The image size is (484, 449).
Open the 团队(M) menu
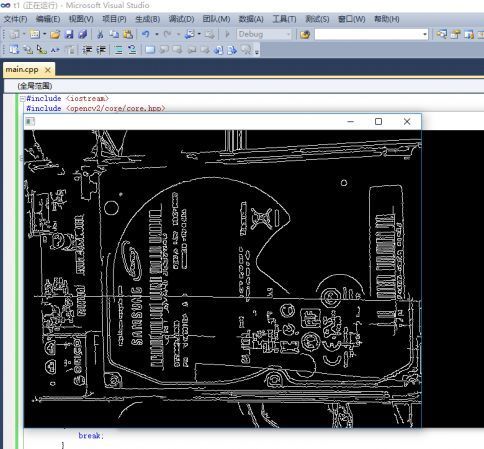click(216, 19)
